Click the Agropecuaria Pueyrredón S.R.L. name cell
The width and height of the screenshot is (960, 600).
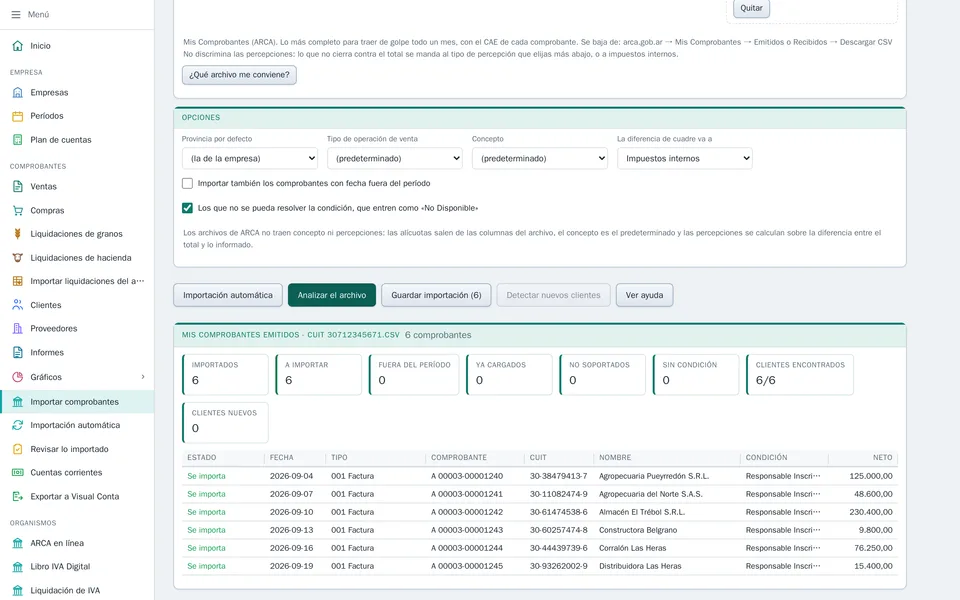[653, 476]
